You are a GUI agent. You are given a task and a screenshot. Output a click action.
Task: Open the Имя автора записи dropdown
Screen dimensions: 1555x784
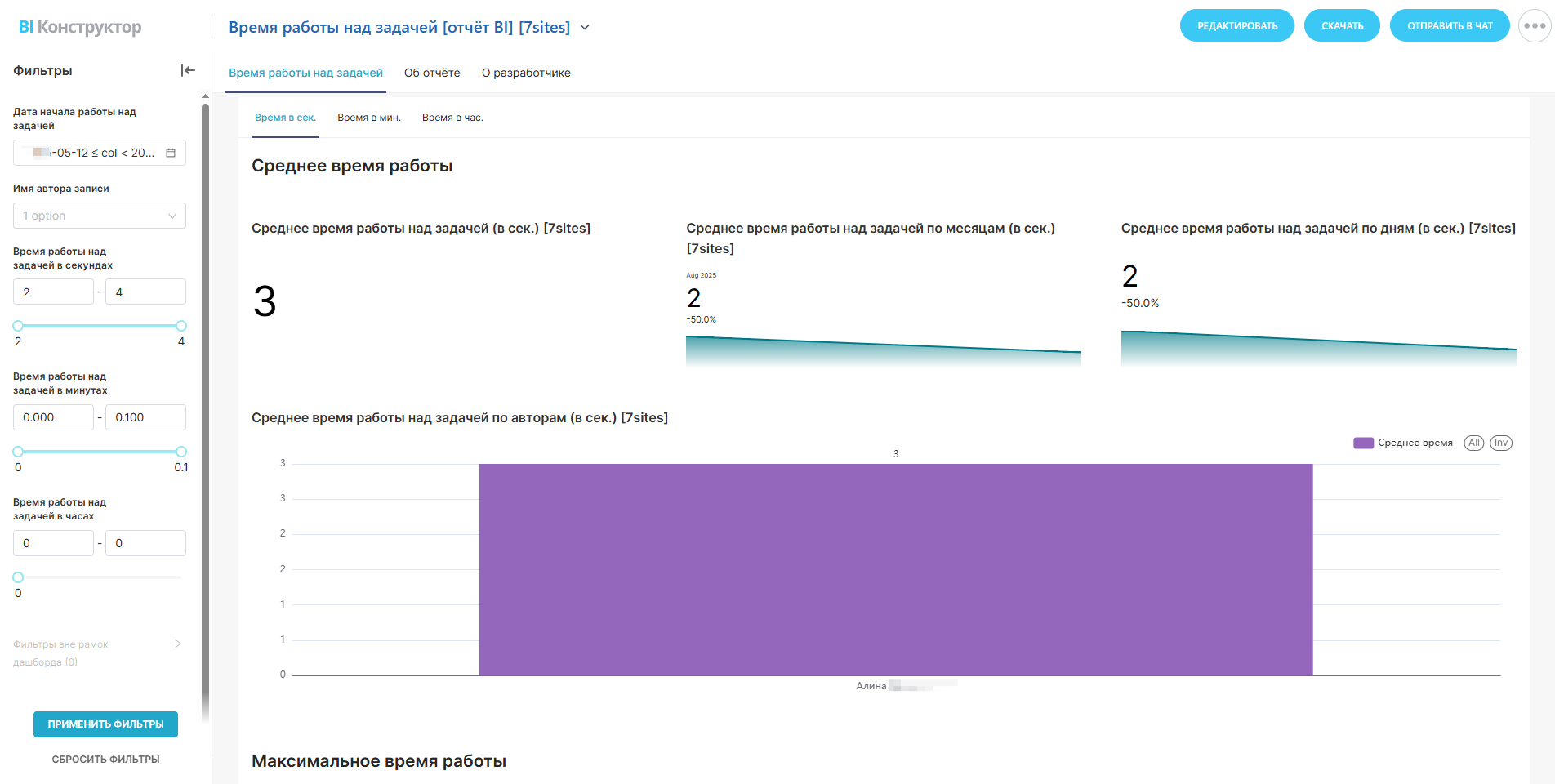point(100,216)
